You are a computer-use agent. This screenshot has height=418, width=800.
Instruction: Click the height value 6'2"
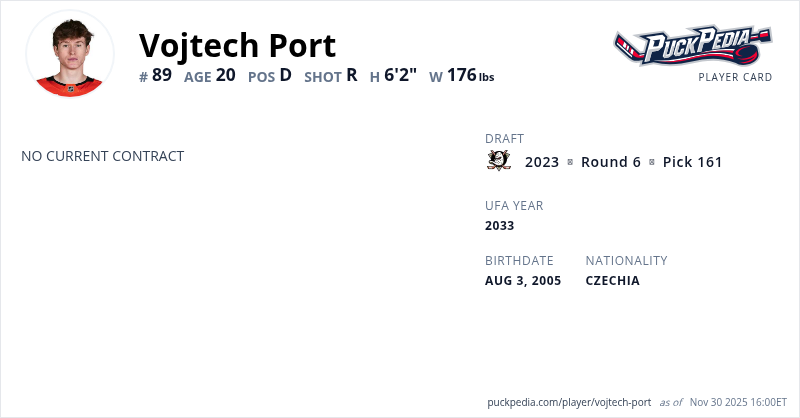pos(400,75)
